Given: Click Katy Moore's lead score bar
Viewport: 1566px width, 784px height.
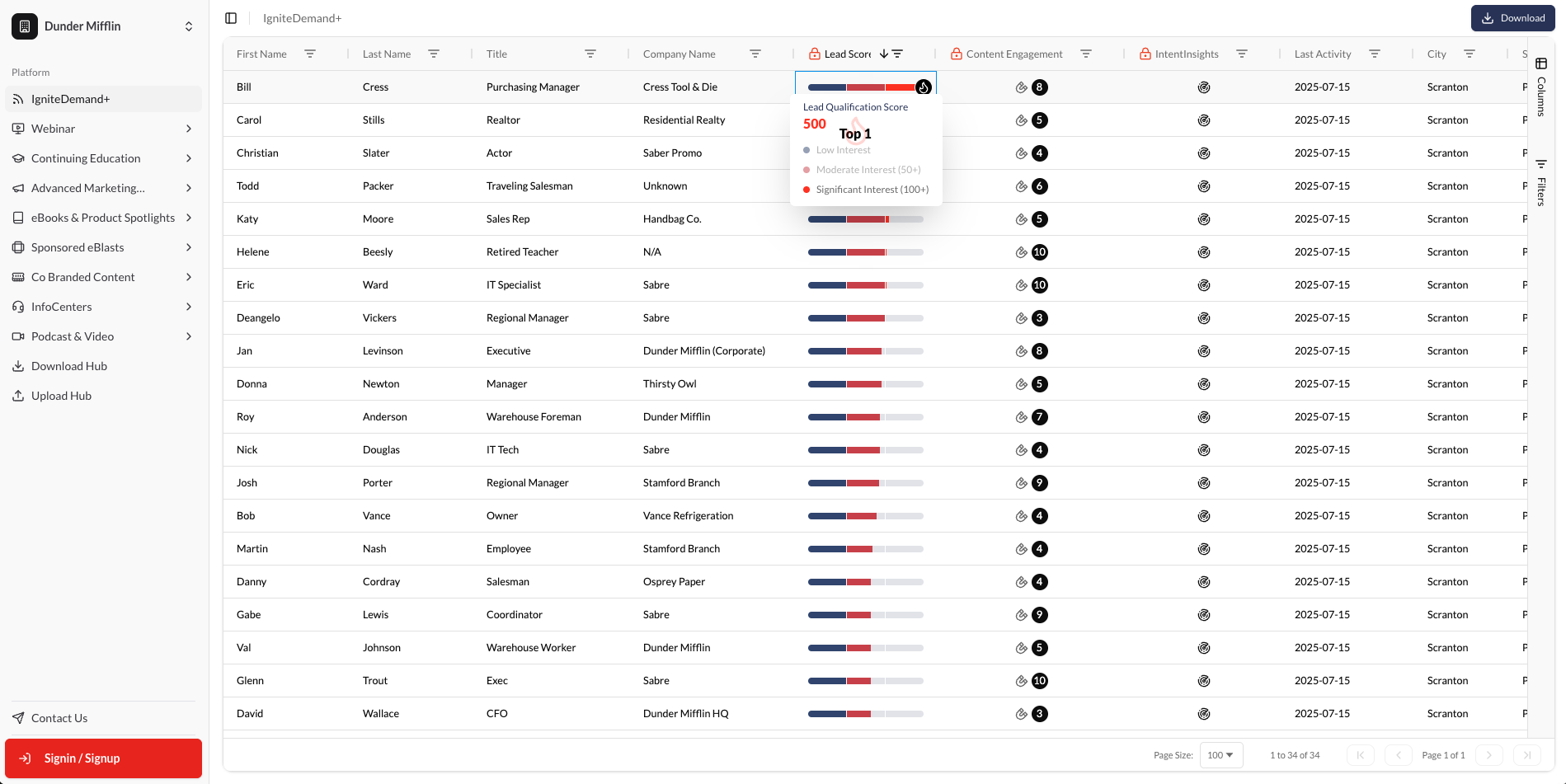Looking at the screenshot, I should [x=865, y=219].
